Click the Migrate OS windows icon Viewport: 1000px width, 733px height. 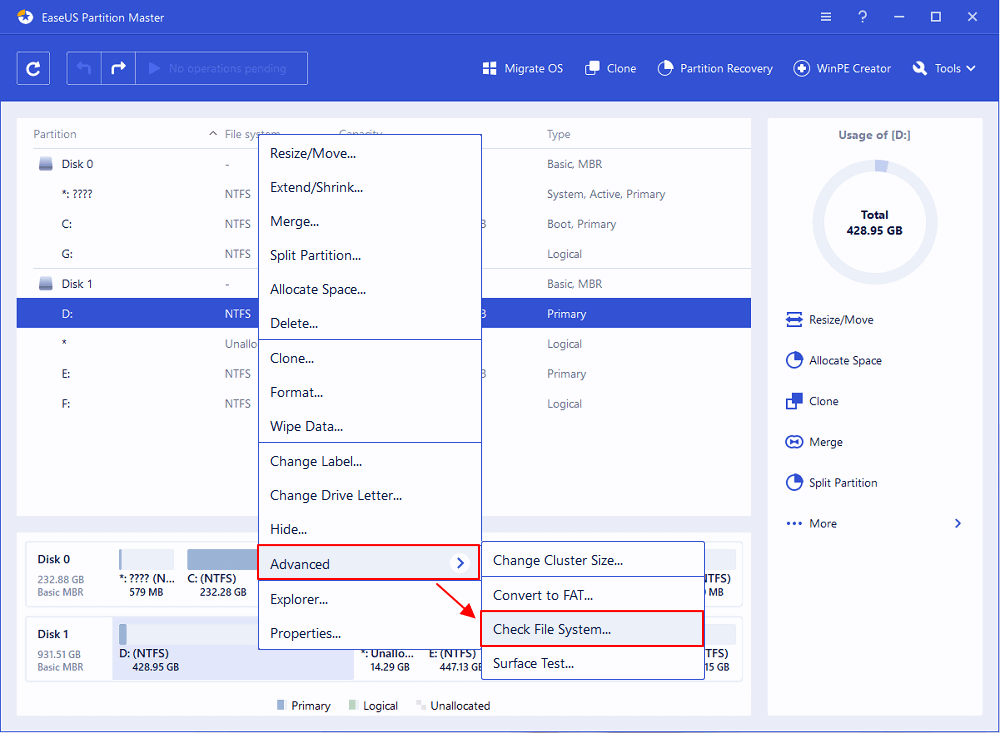tap(489, 68)
